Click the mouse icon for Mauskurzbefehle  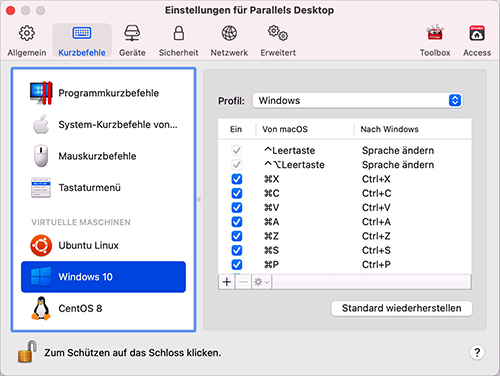(41, 156)
